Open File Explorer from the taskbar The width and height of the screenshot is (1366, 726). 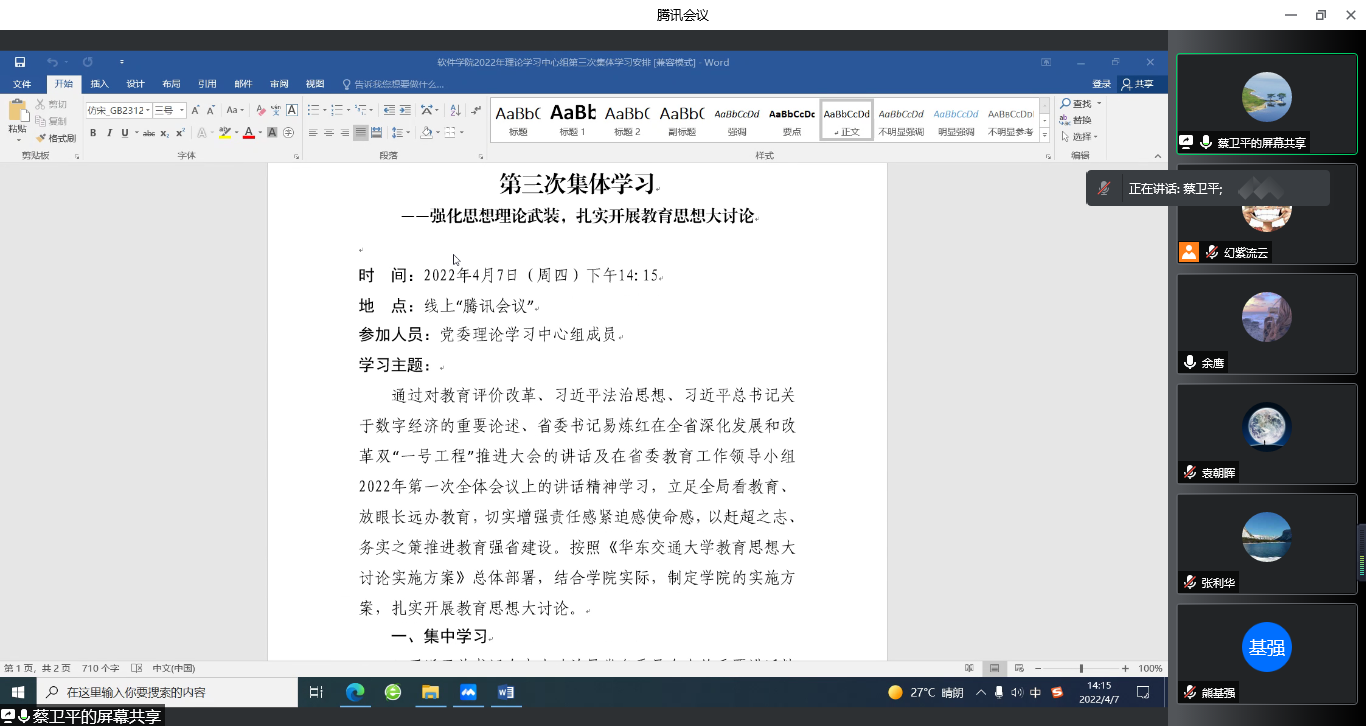430,692
